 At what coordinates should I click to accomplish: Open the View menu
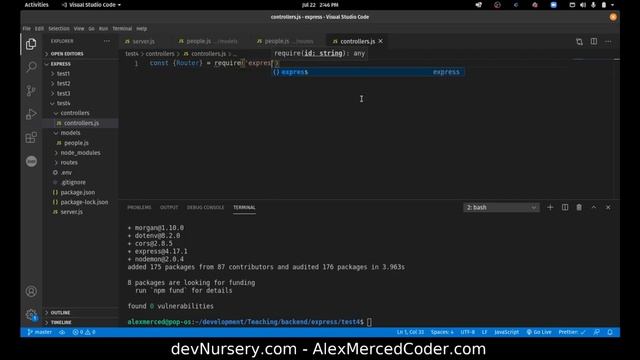click(79, 29)
